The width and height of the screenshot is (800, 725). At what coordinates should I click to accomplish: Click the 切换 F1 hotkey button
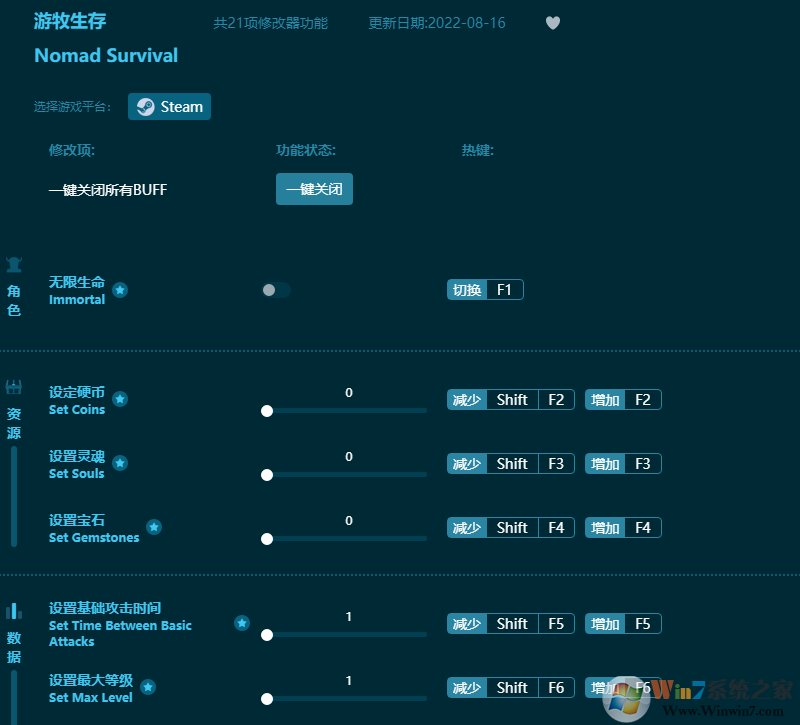click(x=485, y=289)
